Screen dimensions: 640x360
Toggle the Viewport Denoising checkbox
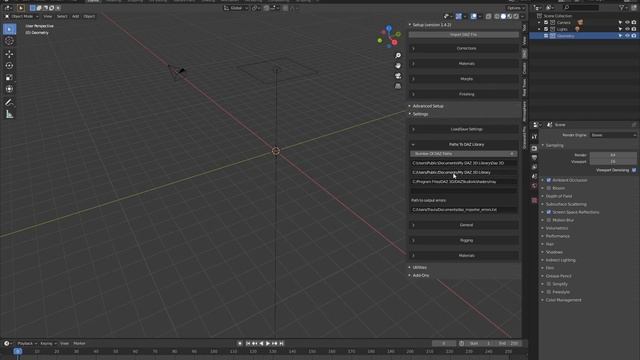click(634, 170)
